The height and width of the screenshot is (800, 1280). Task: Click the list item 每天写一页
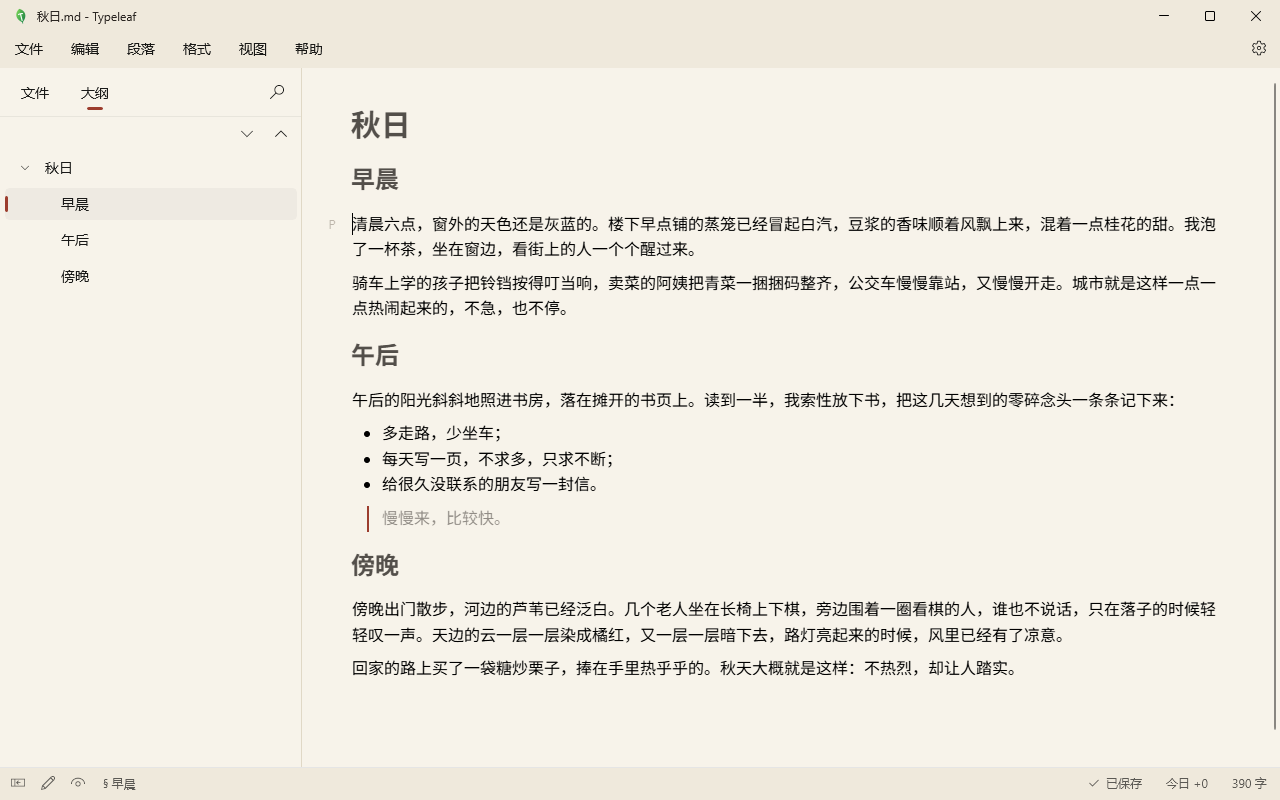pyautogui.click(x=498, y=459)
